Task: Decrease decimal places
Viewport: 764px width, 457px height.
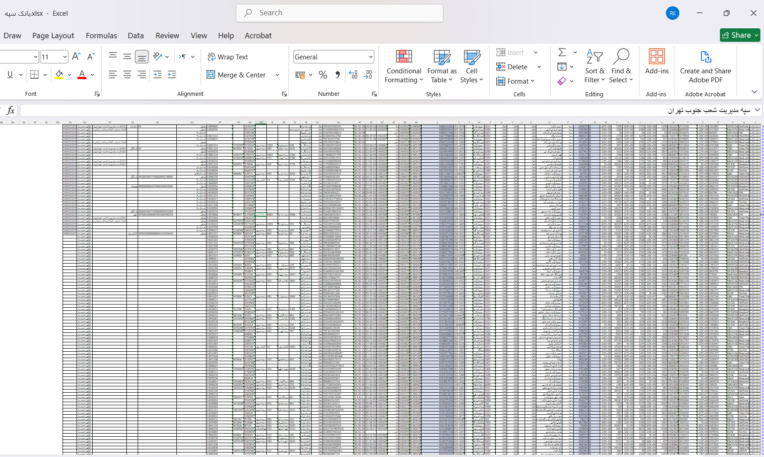Action: coord(368,75)
